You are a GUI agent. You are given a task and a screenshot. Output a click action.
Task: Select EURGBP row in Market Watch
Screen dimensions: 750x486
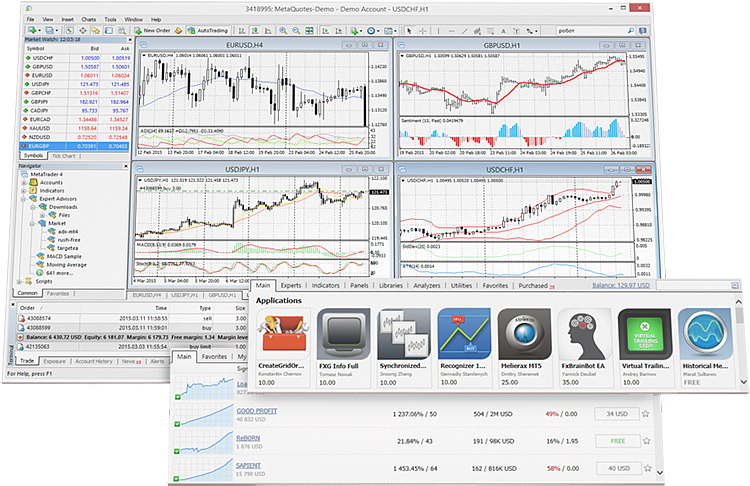(x=76, y=146)
